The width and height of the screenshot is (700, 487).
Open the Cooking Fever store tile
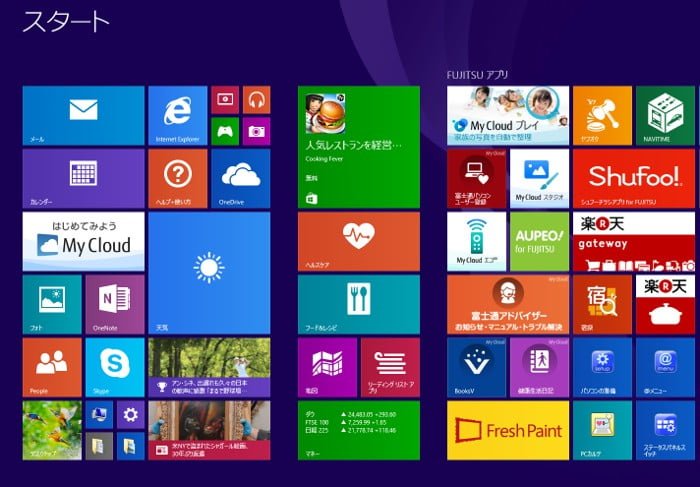point(358,146)
